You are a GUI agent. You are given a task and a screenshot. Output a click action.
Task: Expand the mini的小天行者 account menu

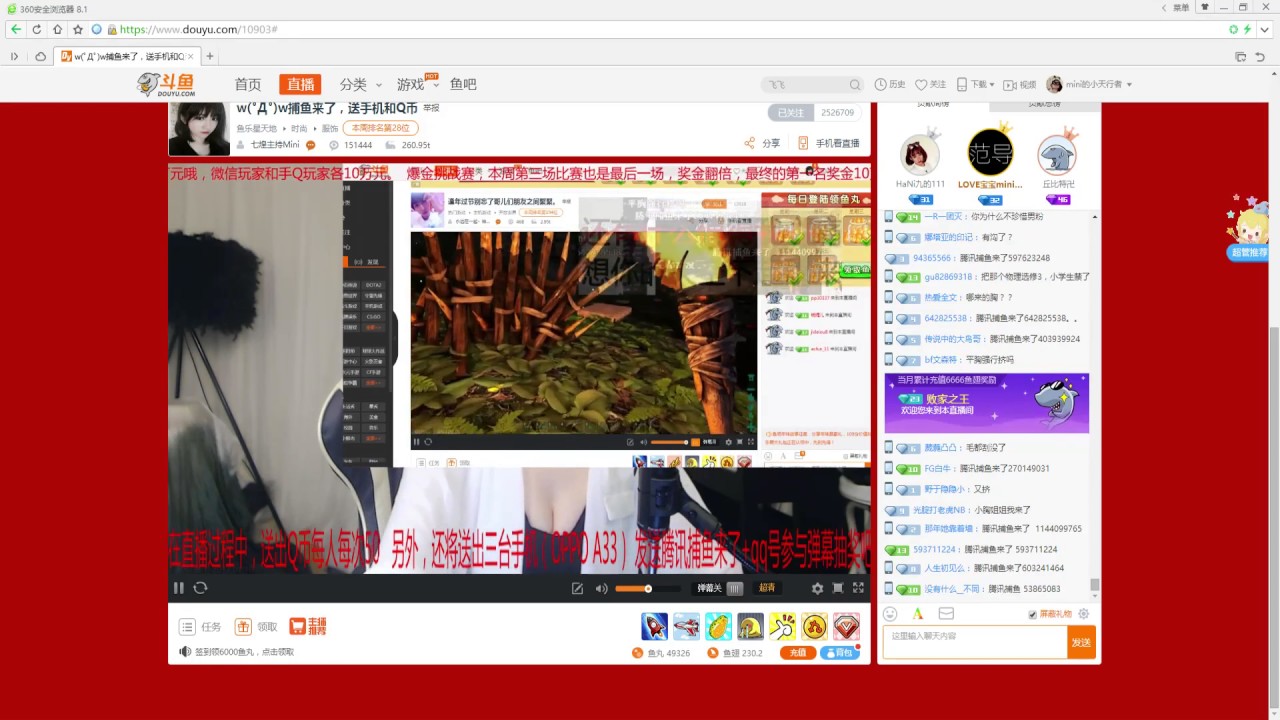point(1089,85)
